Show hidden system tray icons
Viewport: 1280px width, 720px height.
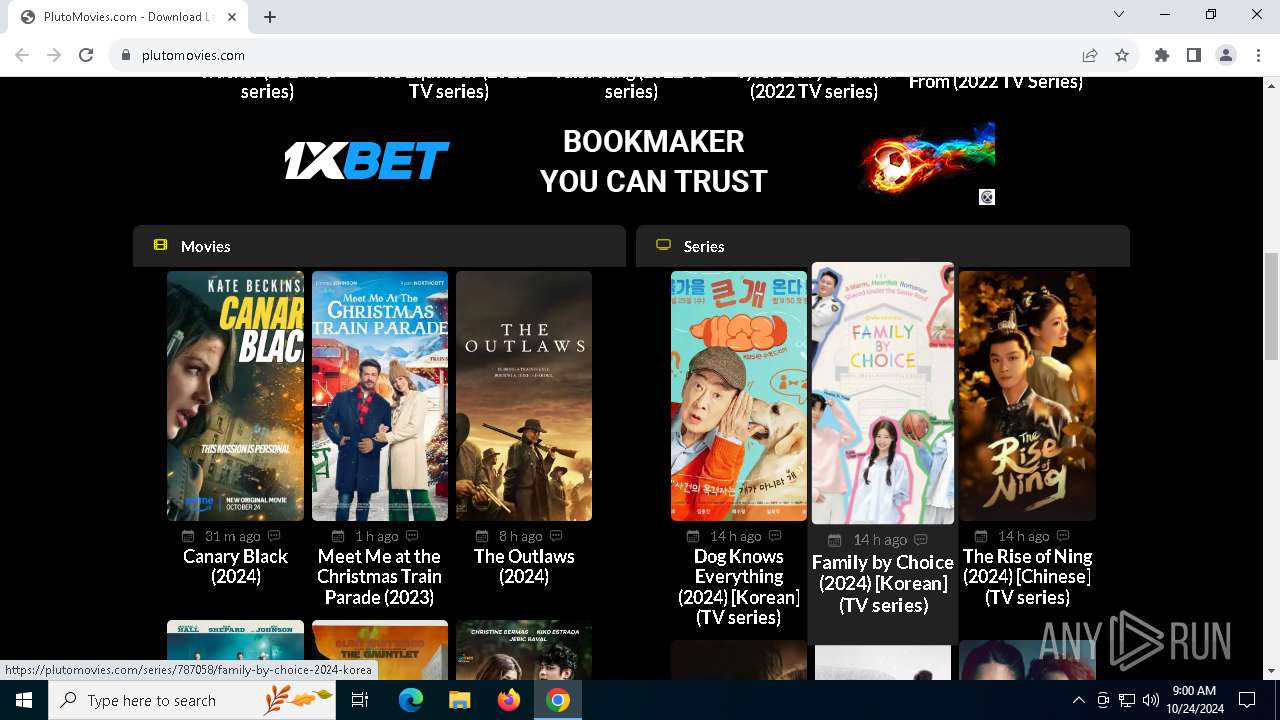click(1078, 700)
